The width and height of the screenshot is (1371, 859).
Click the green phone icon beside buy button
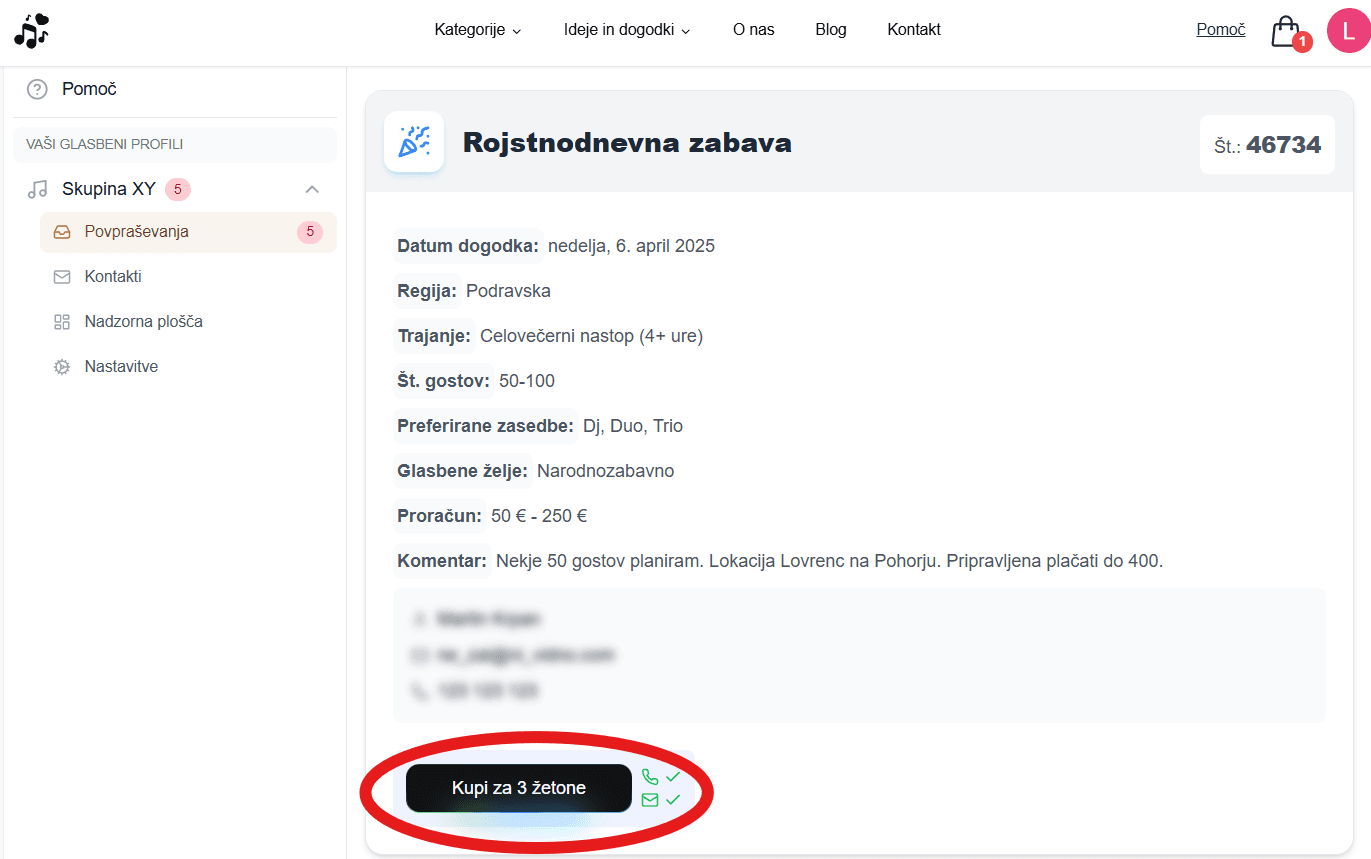650,777
